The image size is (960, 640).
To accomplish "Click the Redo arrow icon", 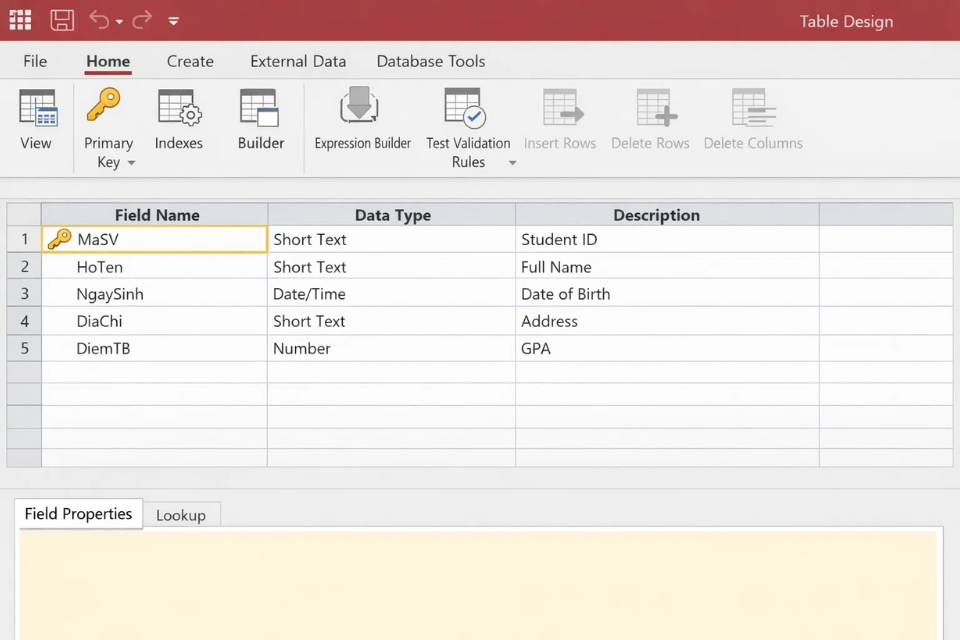I will click(142, 21).
